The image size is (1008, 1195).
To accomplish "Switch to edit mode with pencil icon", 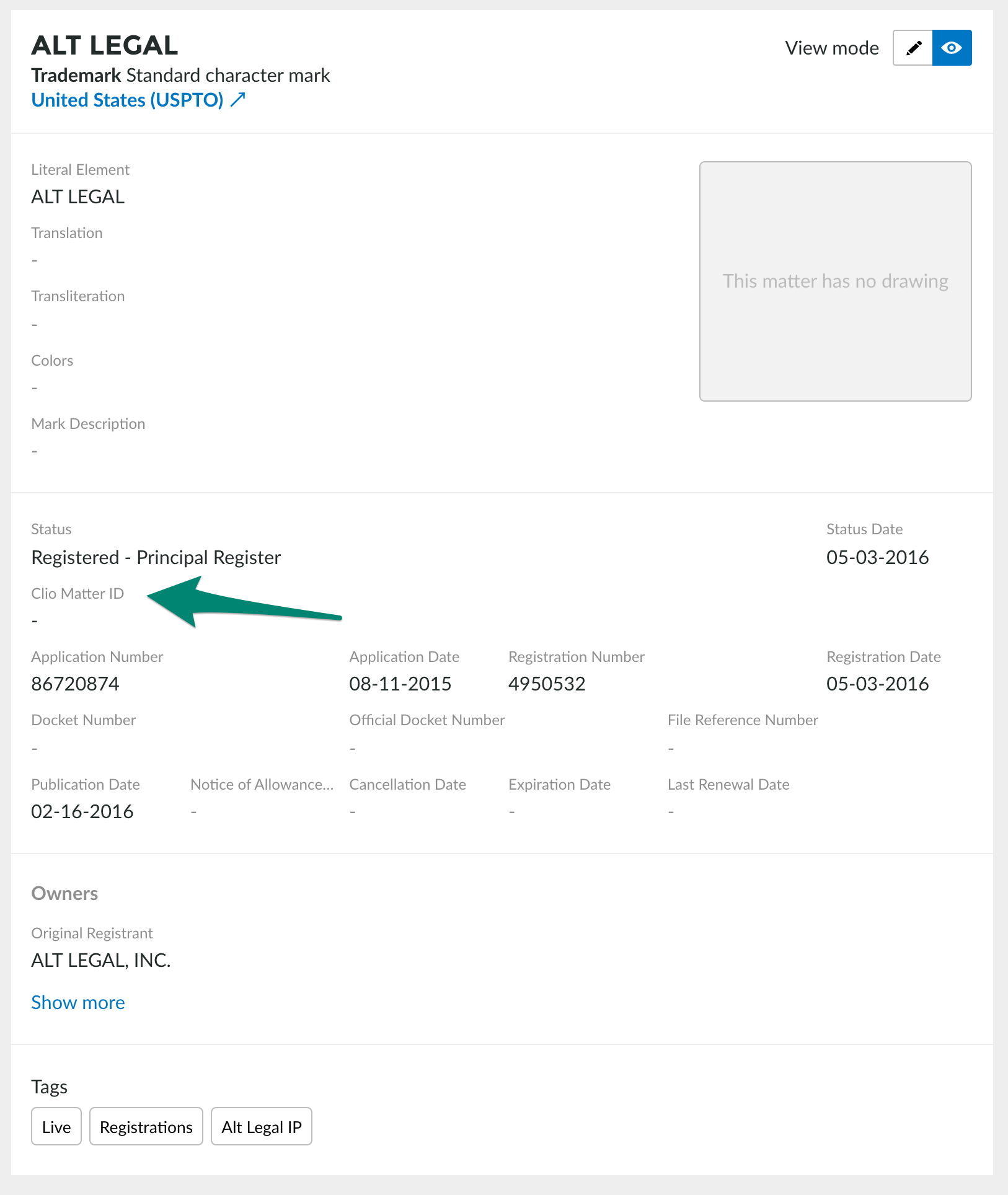I will coord(913,48).
